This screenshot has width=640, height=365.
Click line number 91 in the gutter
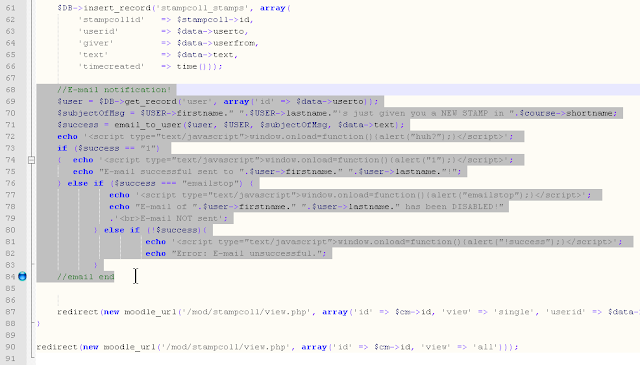[11, 358]
